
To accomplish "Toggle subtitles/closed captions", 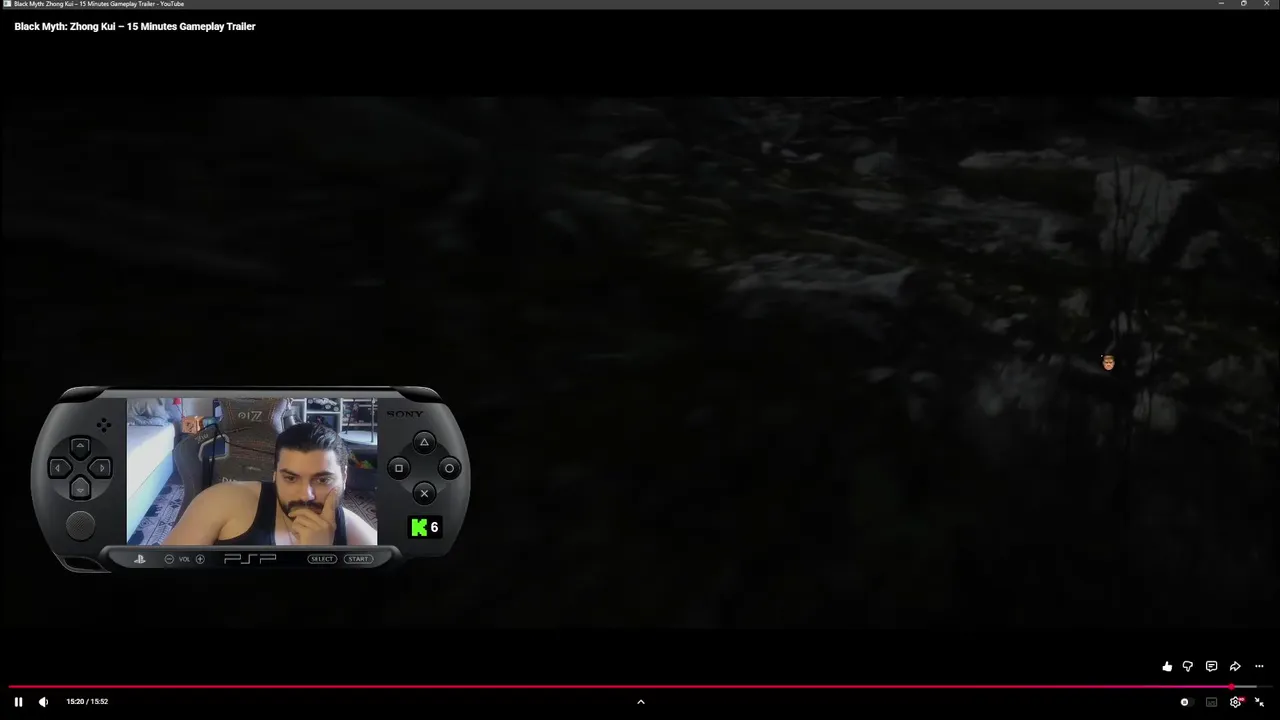I will [x=1211, y=702].
